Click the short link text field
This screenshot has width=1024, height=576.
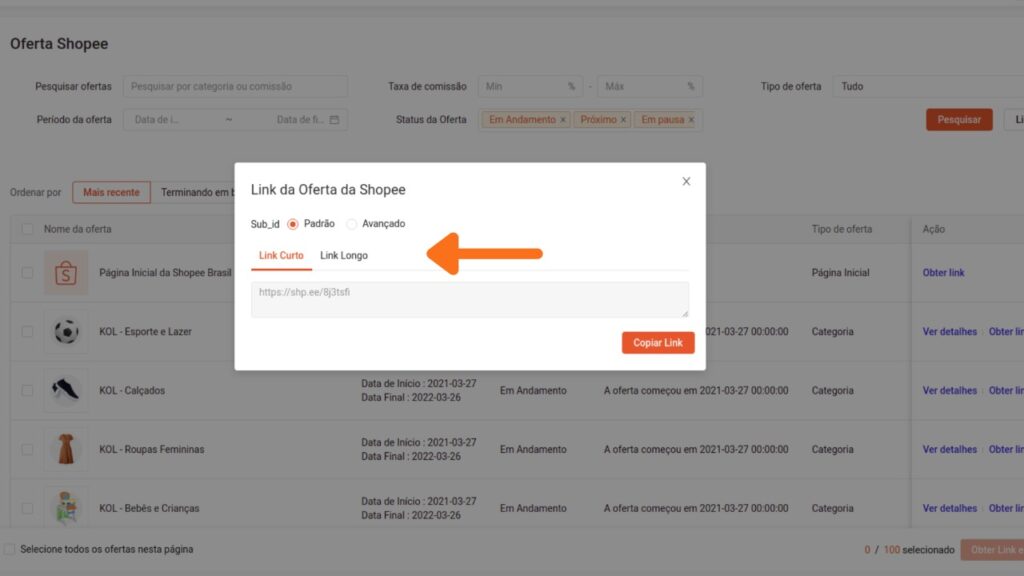(x=470, y=300)
